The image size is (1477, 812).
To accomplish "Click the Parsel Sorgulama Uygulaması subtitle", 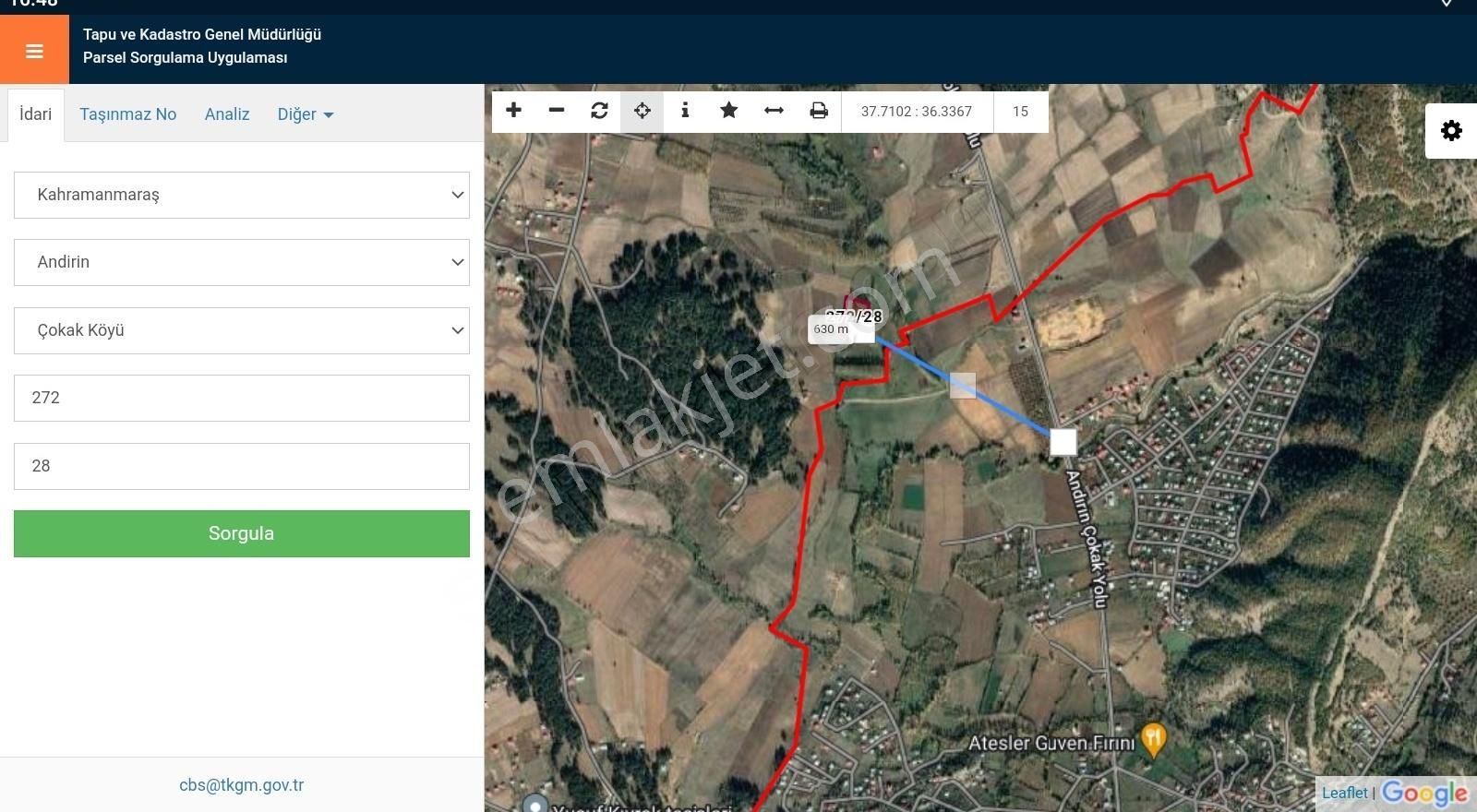I will pyautogui.click(x=186, y=58).
